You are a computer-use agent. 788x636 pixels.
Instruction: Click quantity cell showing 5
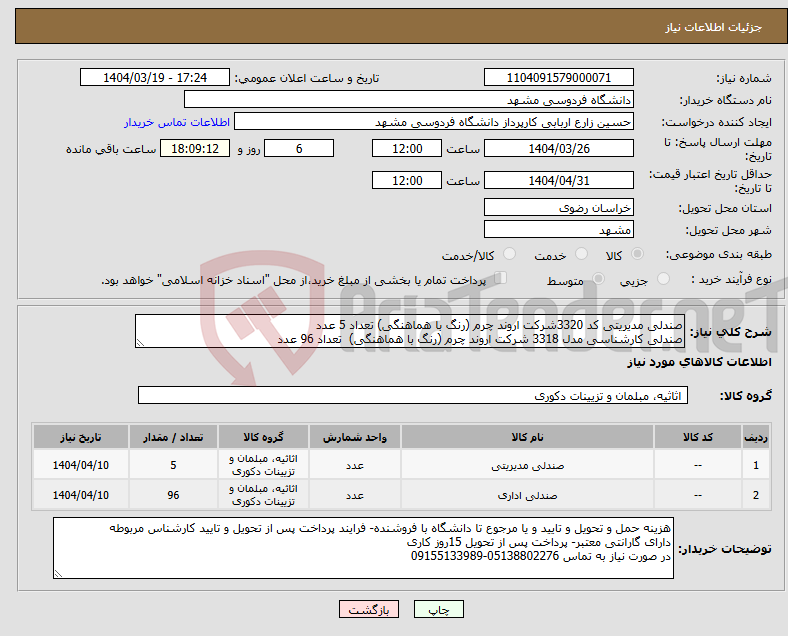173,465
